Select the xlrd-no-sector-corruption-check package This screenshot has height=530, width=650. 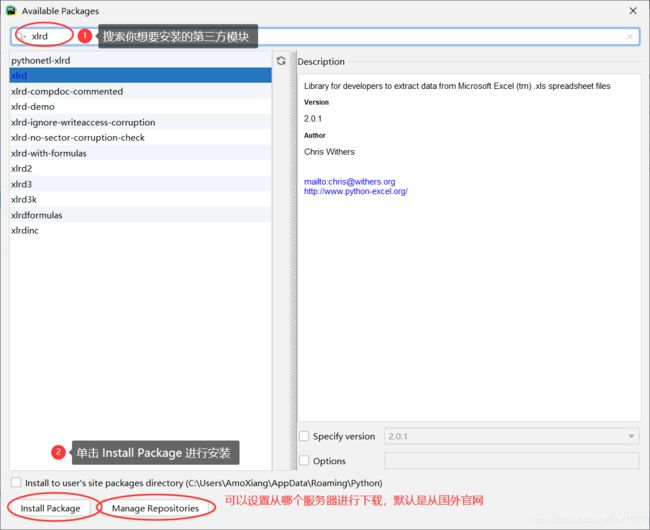(141, 138)
